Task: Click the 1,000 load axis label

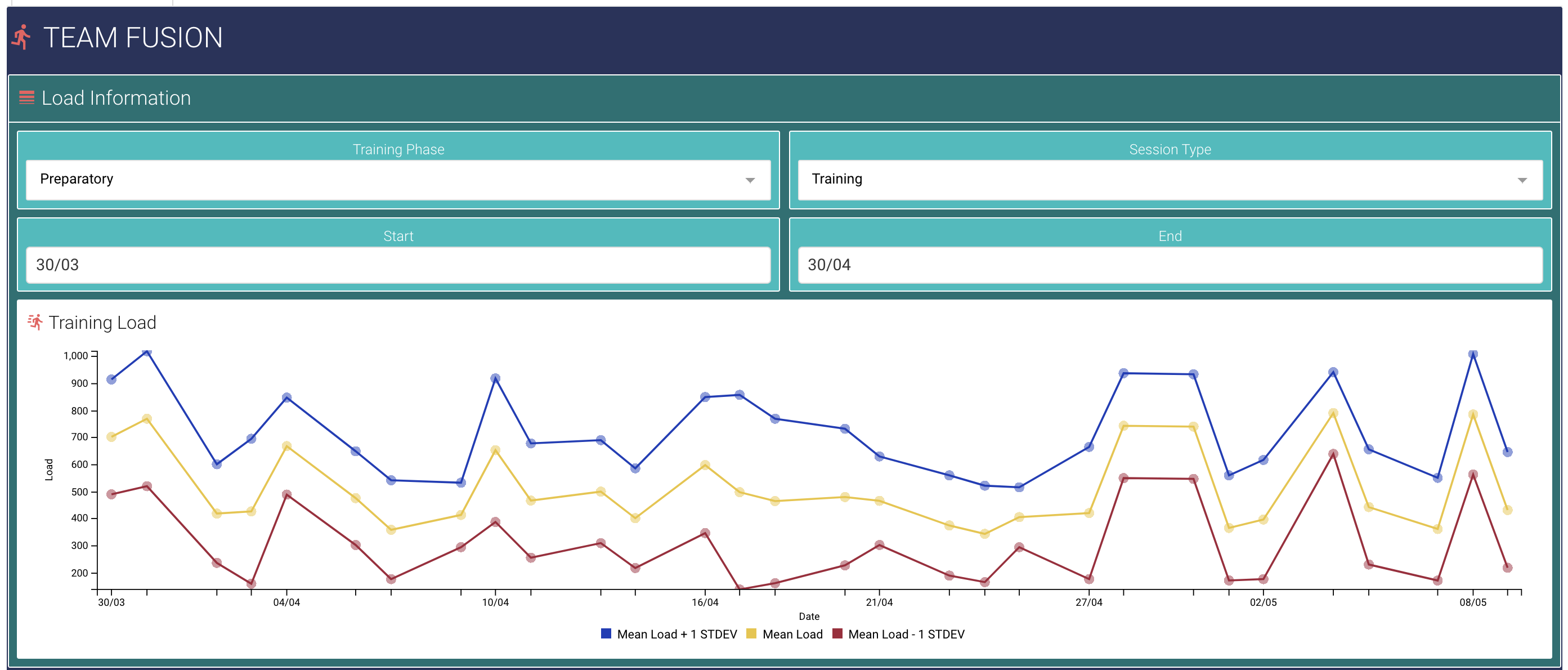Action: [x=75, y=356]
